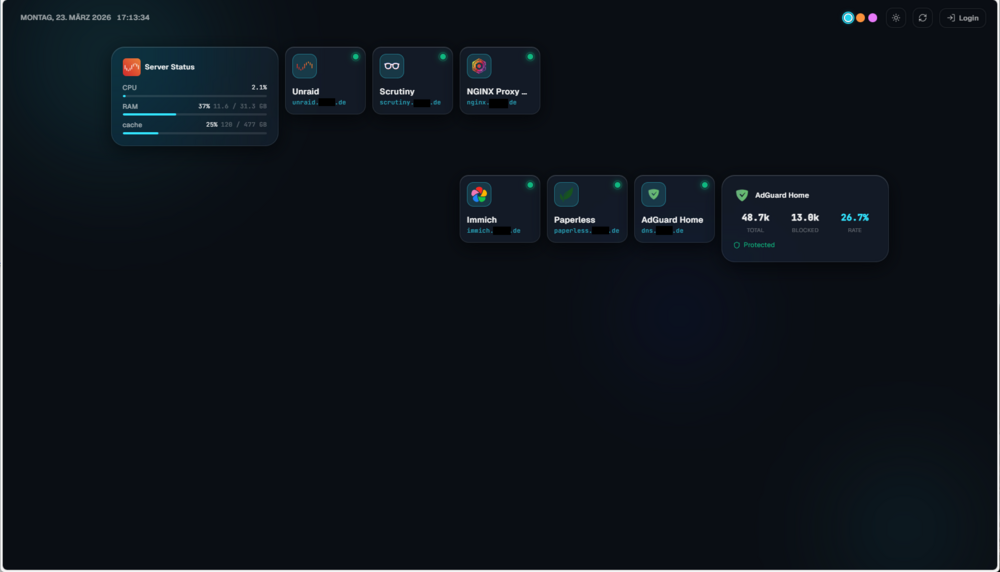Click the NGINX Proxy Manager hexagon icon
Image resolution: width=1000 pixels, height=572 pixels.
tap(479, 66)
